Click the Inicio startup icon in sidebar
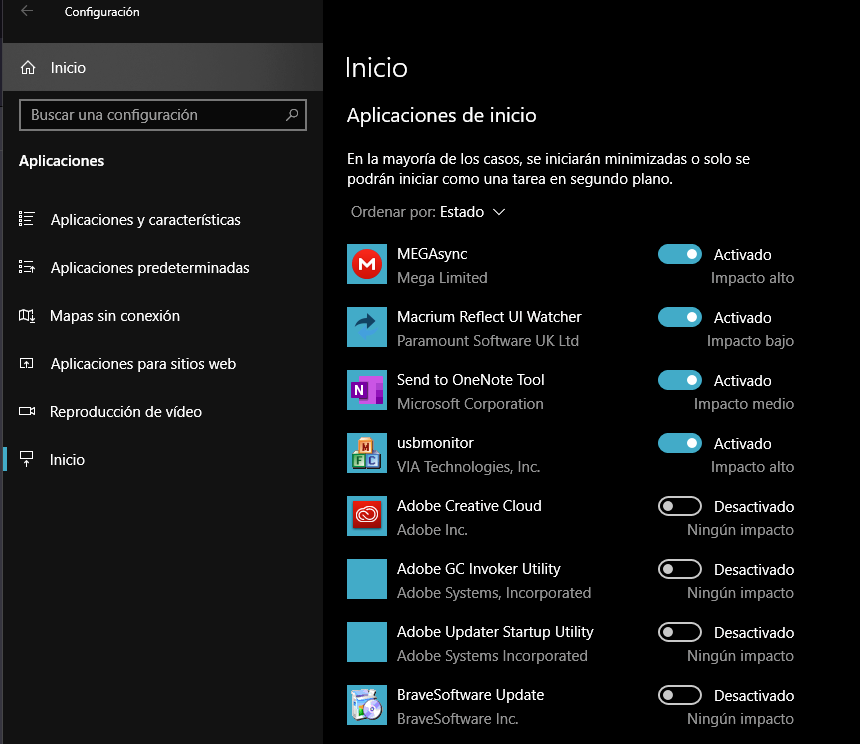Image resolution: width=860 pixels, height=744 pixels. click(26, 459)
